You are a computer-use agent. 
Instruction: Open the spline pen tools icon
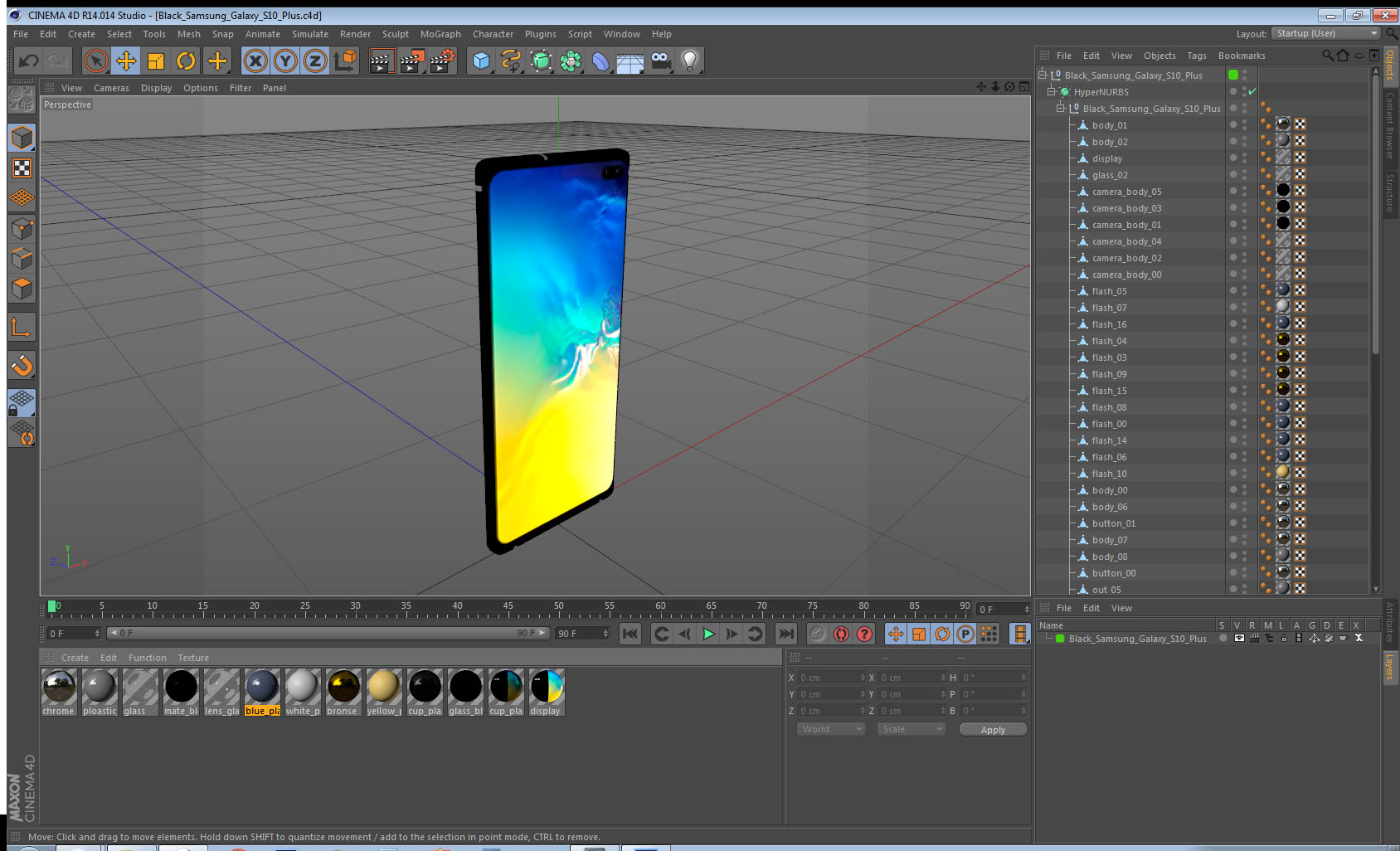511,61
